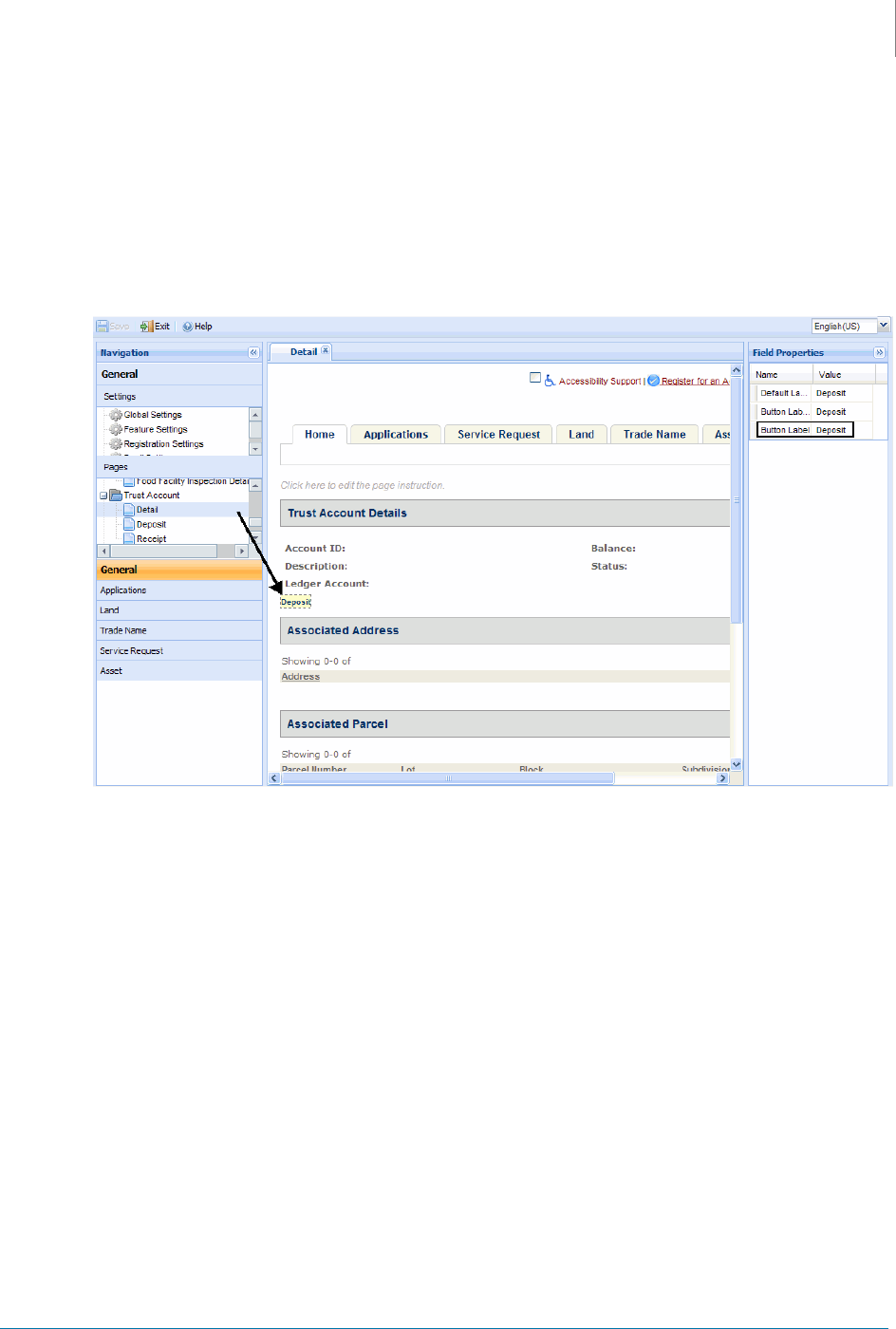Click Settings list scroll-up arrow
The image size is (896, 1329).
click(255, 415)
